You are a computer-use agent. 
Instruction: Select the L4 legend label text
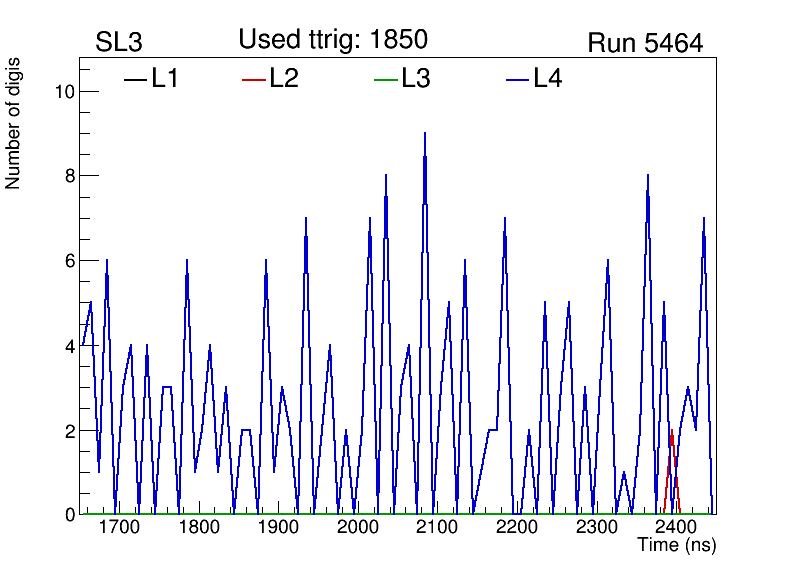[548, 79]
